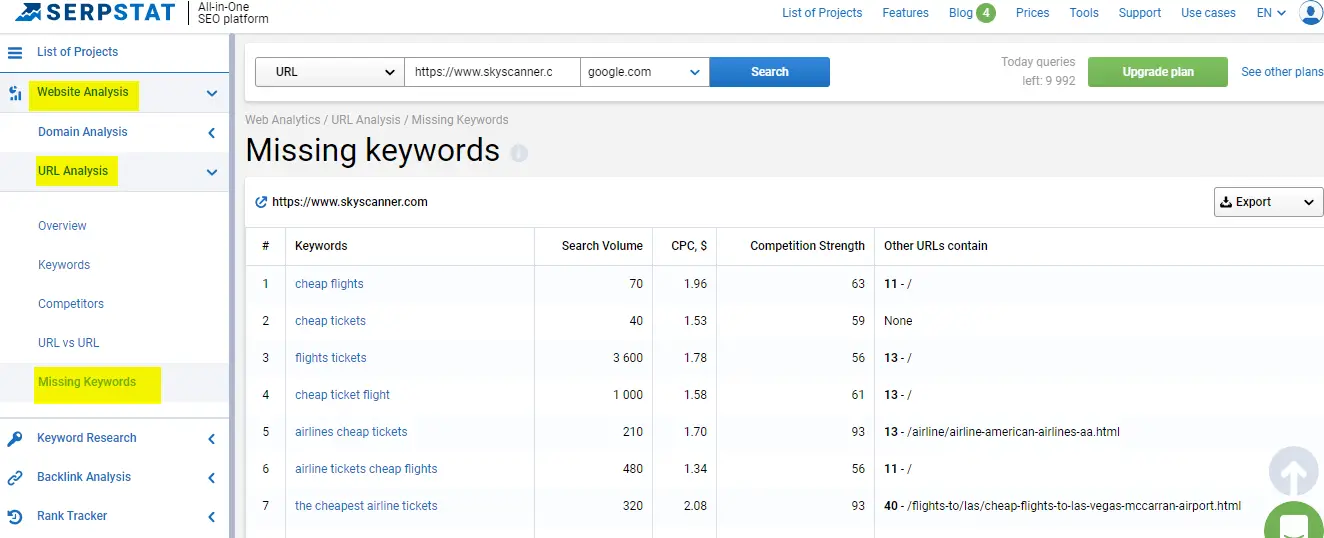Viewport: 1324px width, 538px height.
Task: Click the URL Analysis breadcrumb
Action: (366, 120)
